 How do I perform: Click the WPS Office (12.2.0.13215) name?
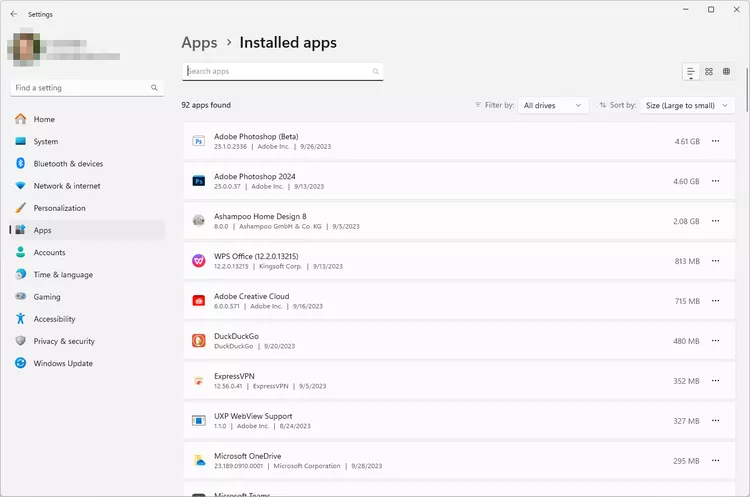click(x=256, y=256)
